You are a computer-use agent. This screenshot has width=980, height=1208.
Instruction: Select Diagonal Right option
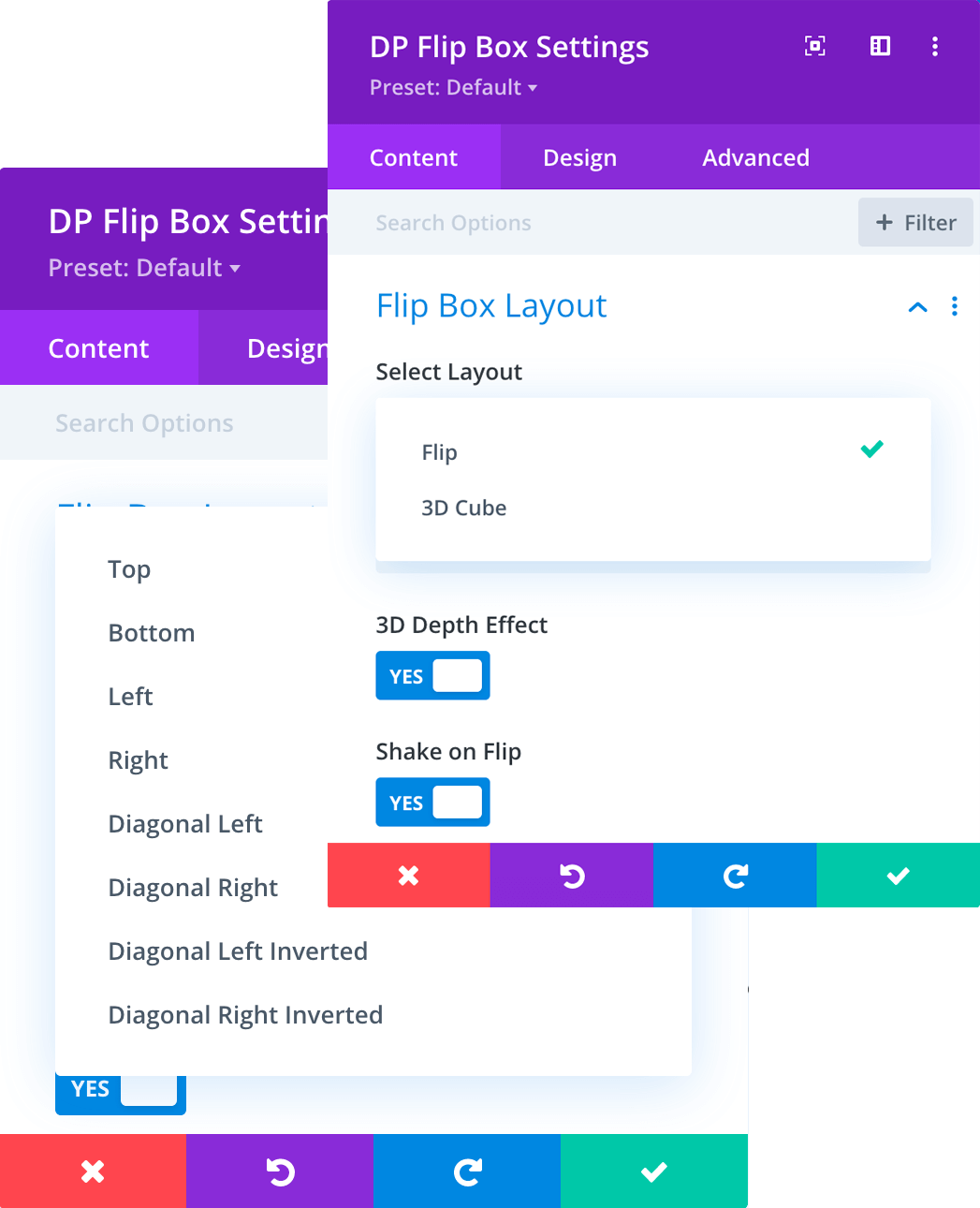pos(193,888)
